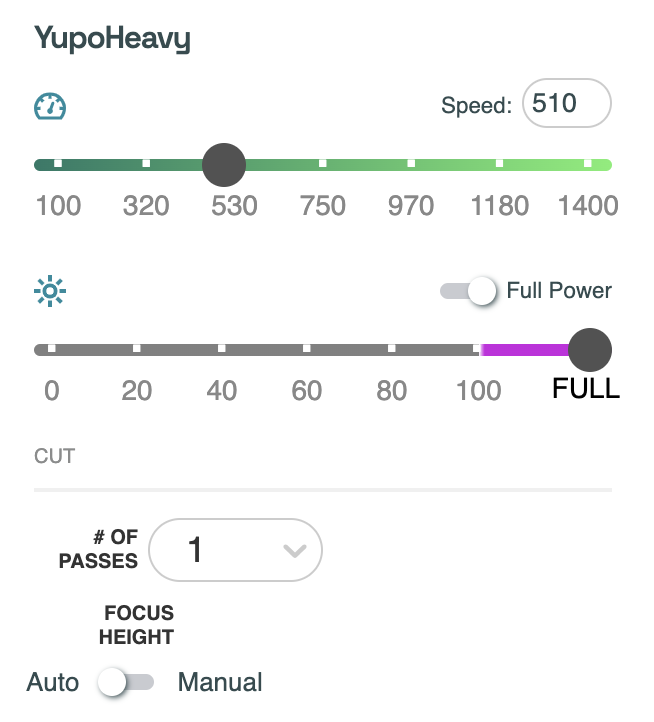The image size is (654, 722).
Task: Open the number of passes dropdown
Action: (x=236, y=550)
